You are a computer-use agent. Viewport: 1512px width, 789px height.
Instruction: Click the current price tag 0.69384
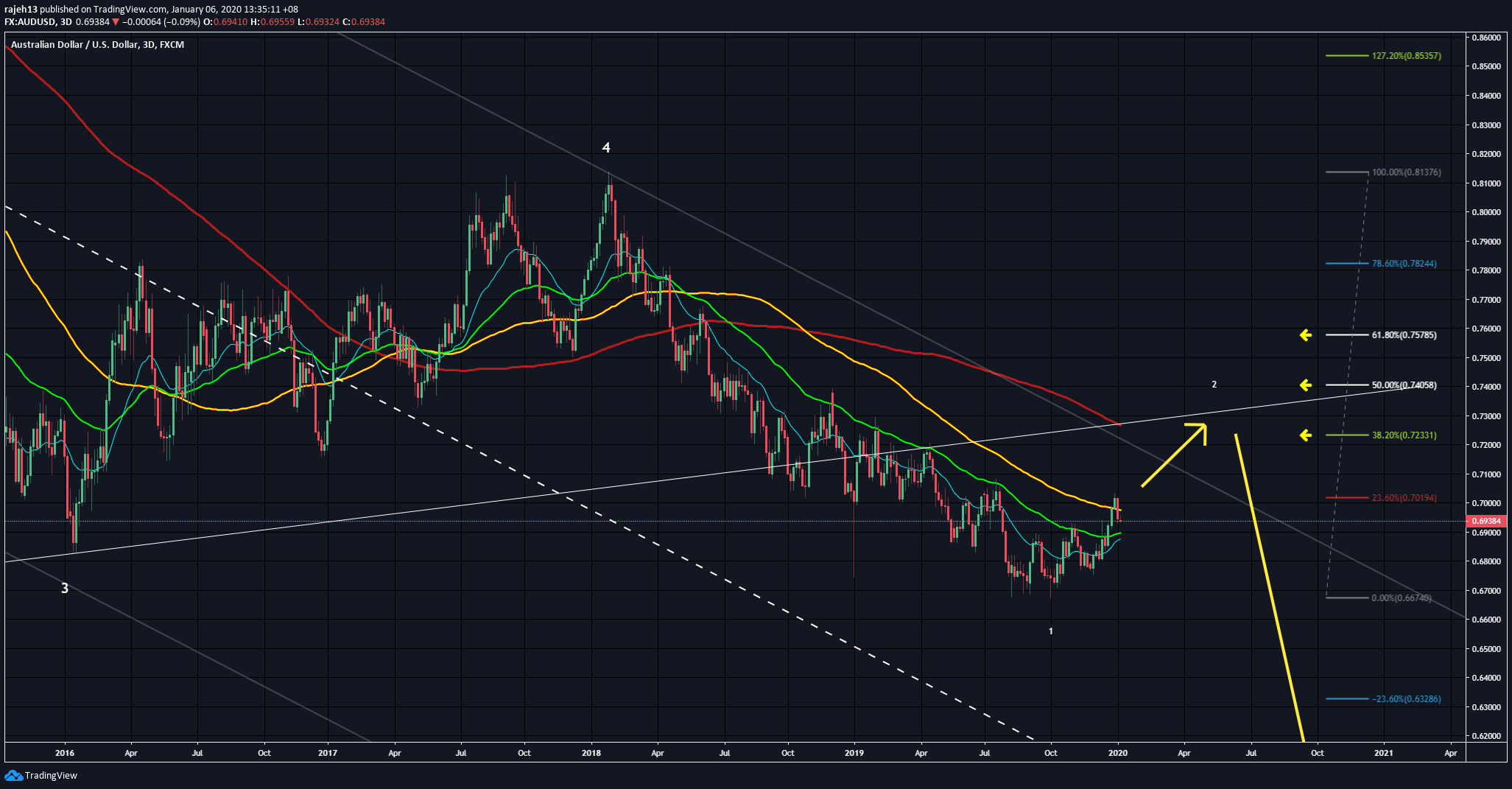pyautogui.click(x=1488, y=521)
